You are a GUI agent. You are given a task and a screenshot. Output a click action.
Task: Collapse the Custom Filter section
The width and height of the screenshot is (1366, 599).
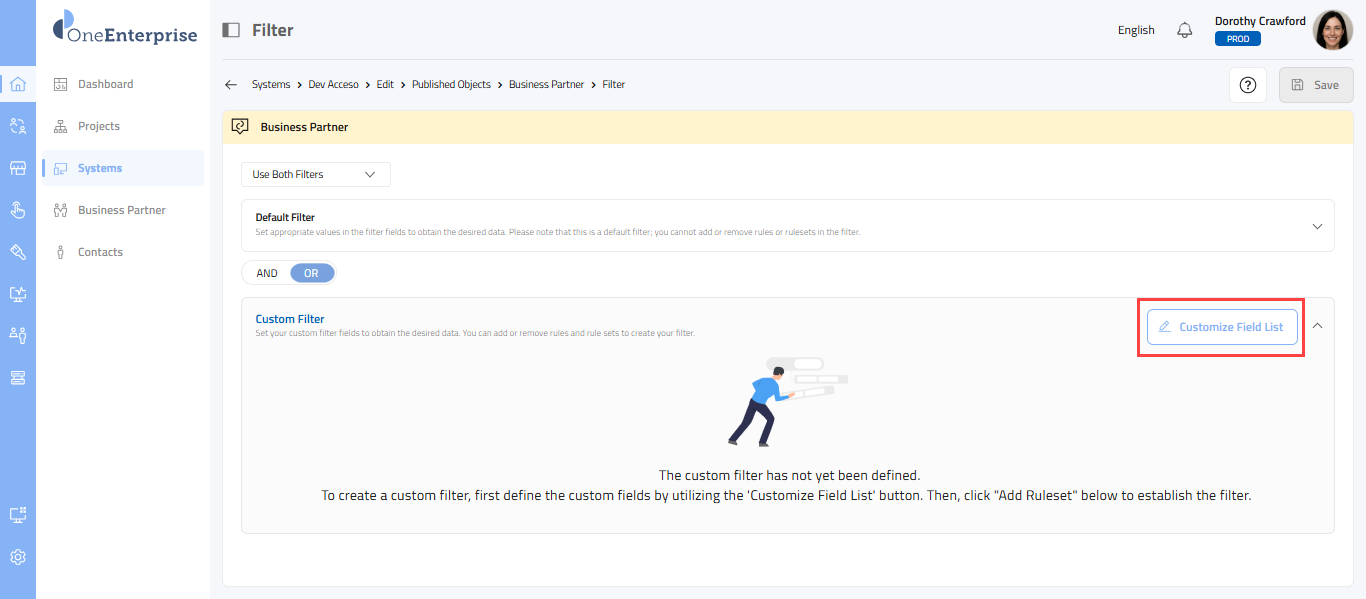point(1317,326)
